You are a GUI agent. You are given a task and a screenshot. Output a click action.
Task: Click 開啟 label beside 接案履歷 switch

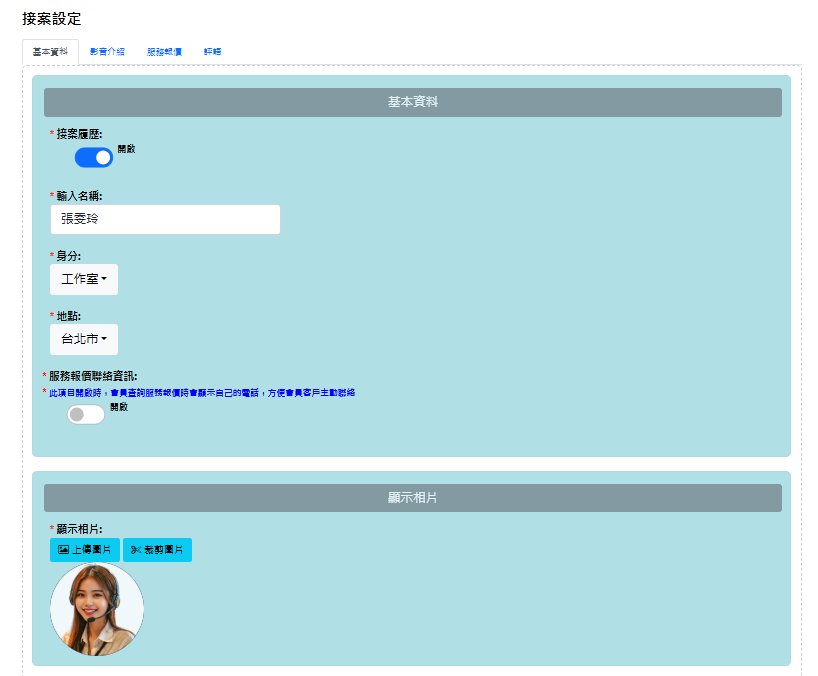click(126, 149)
